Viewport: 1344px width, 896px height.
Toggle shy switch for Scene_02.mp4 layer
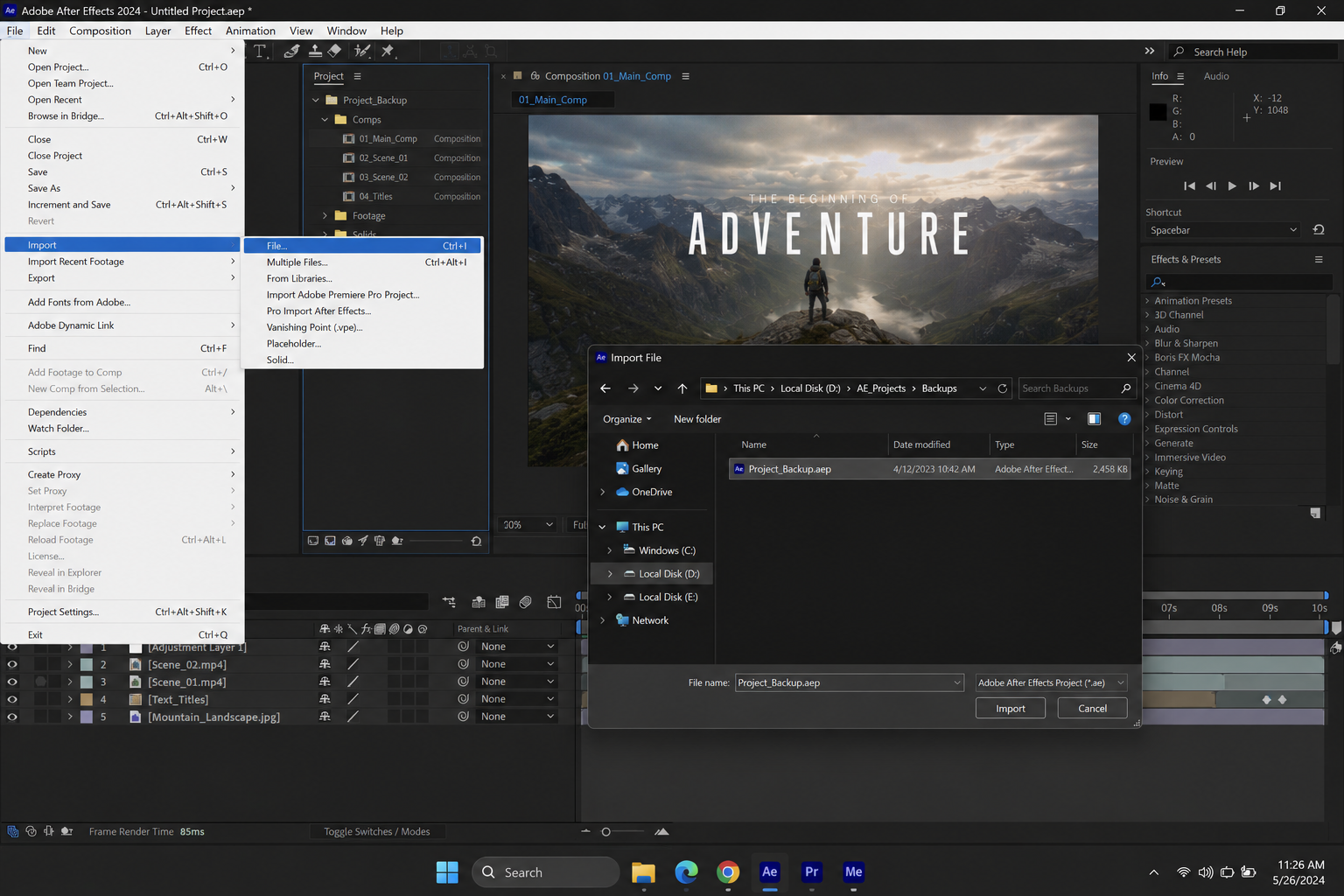325,664
